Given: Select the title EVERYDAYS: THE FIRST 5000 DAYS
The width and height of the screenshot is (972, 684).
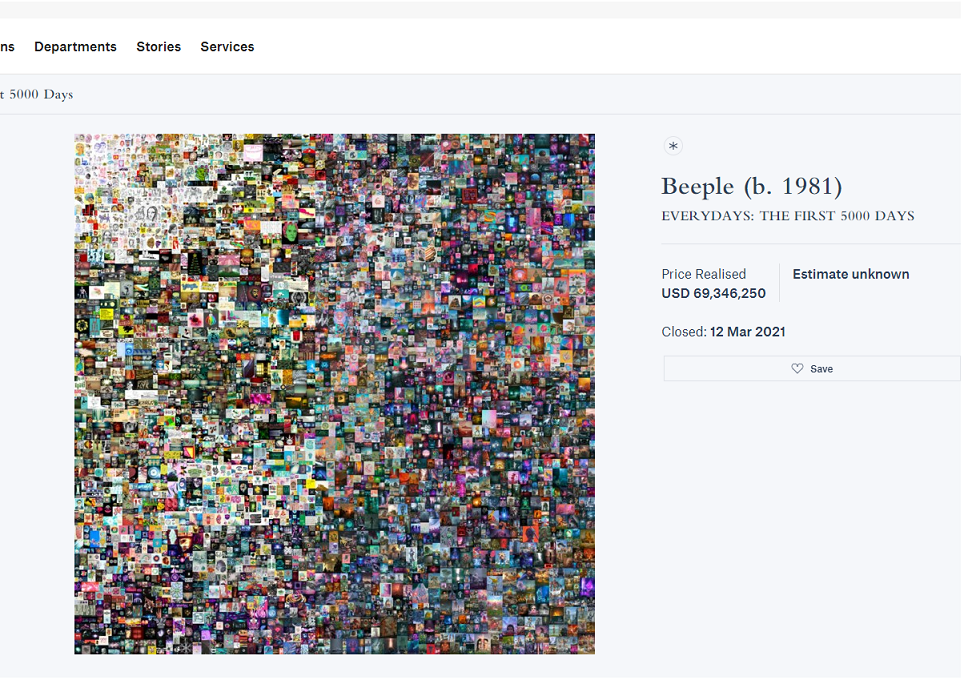Looking at the screenshot, I should click(788, 216).
